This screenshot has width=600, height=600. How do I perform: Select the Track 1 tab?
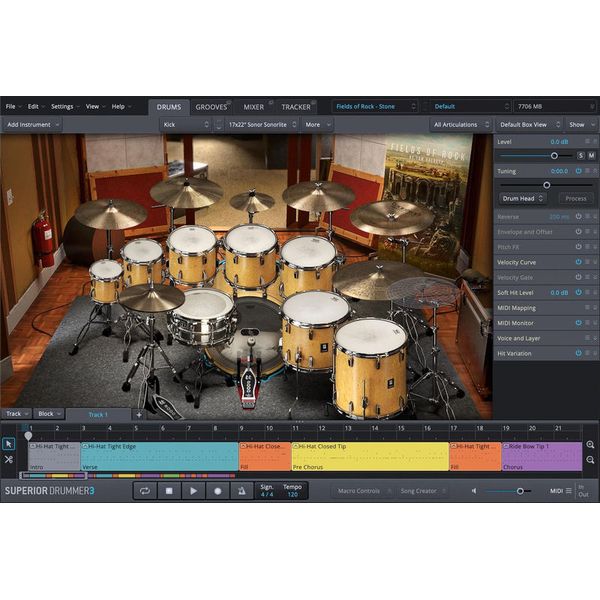[x=98, y=415]
